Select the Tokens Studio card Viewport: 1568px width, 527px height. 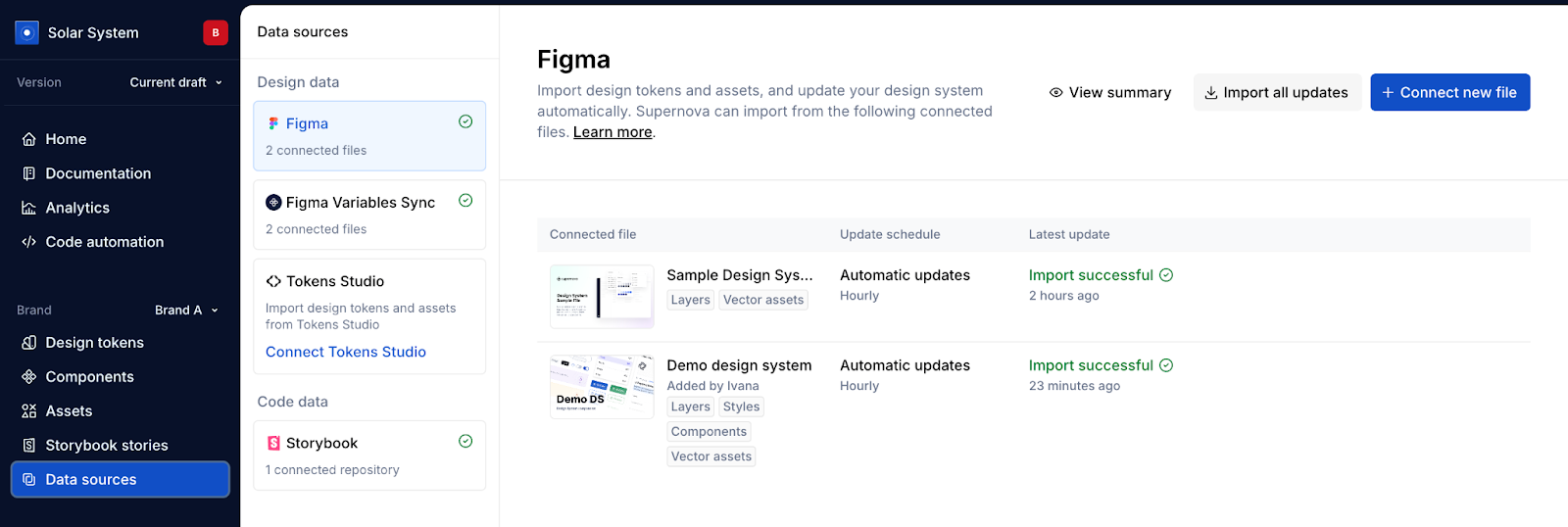(x=369, y=316)
